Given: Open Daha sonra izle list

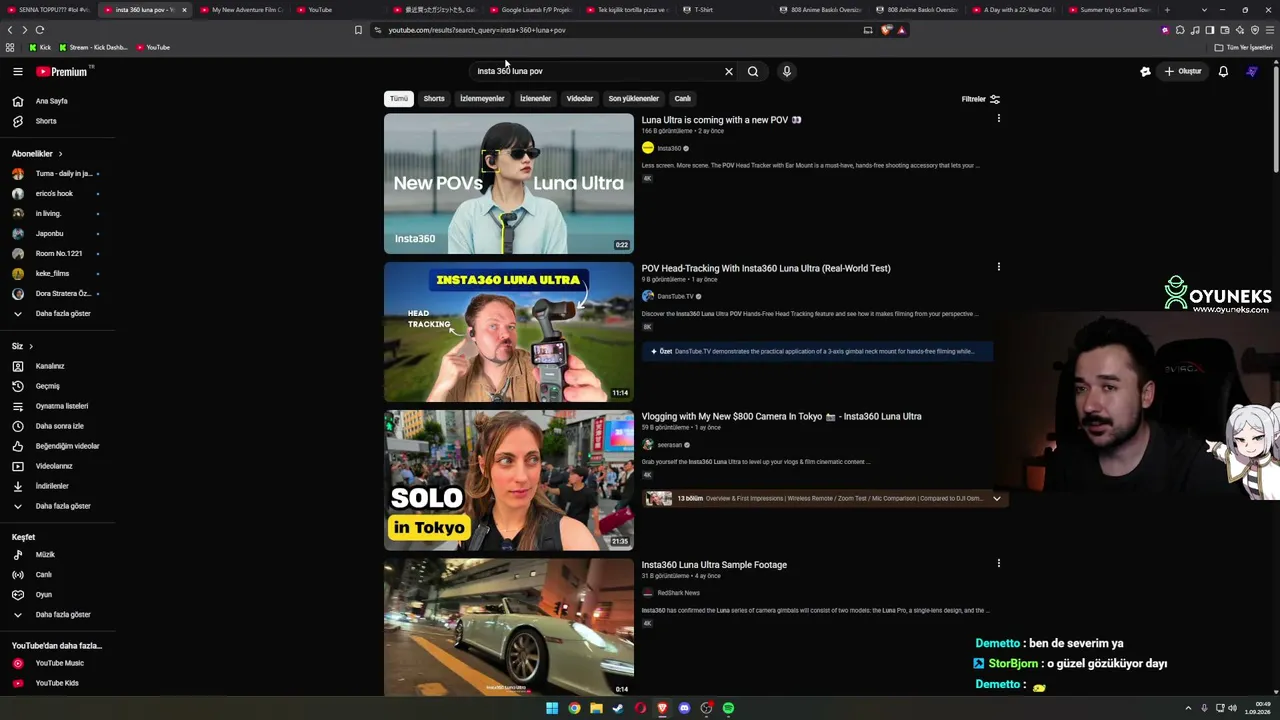Looking at the screenshot, I should tap(58, 426).
